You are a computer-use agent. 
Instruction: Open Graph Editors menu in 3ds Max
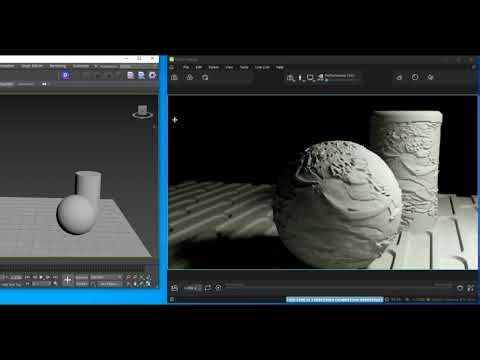coord(32,66)
